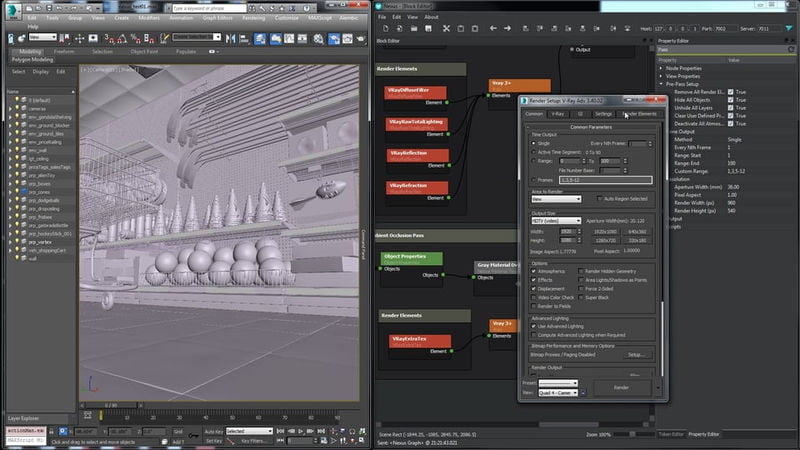Open the Output Size HDTV (video) dropdown
This screenshot has width=800, height=450.
click(x=556, y=220)
